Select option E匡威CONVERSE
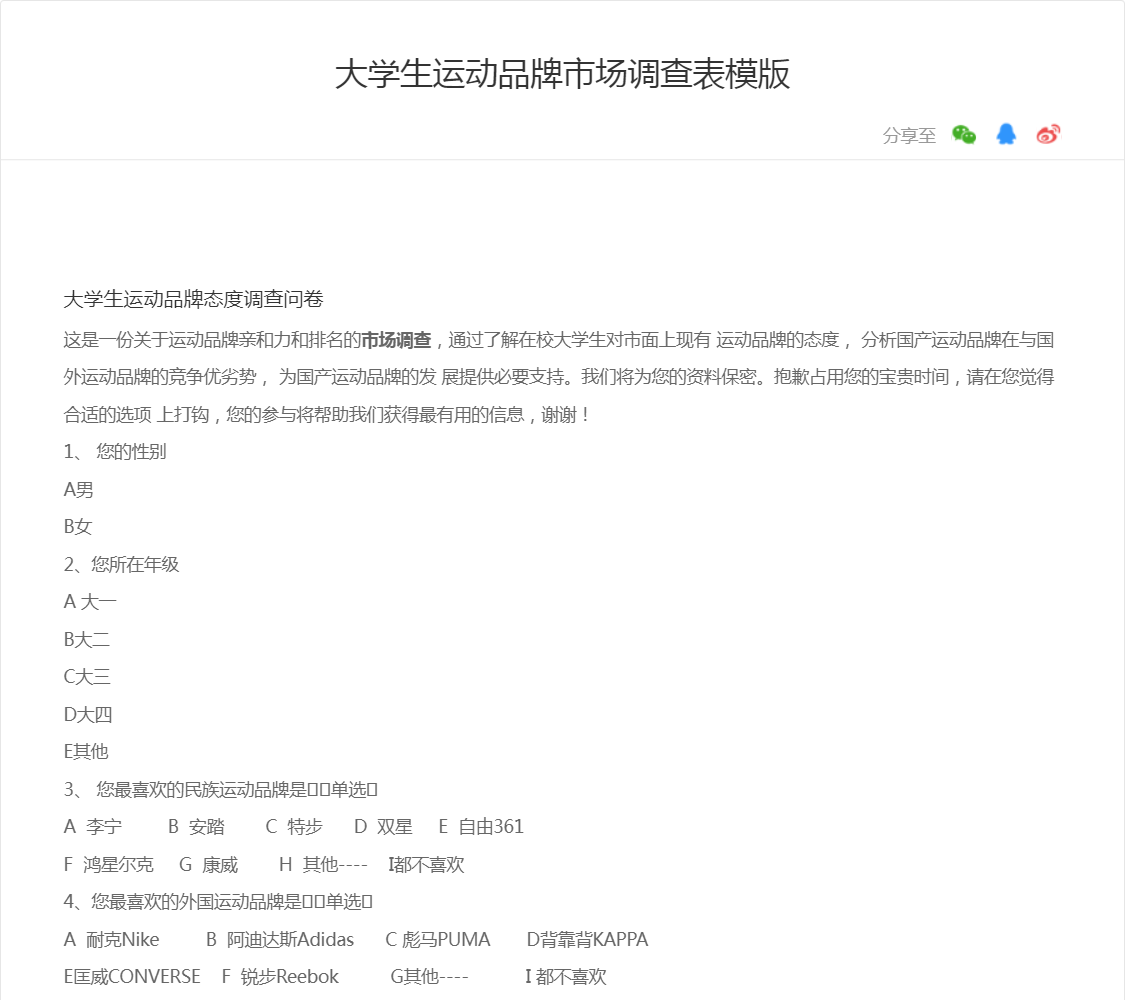Viewport: 1125px width, 1000px height. click(132, 977)
